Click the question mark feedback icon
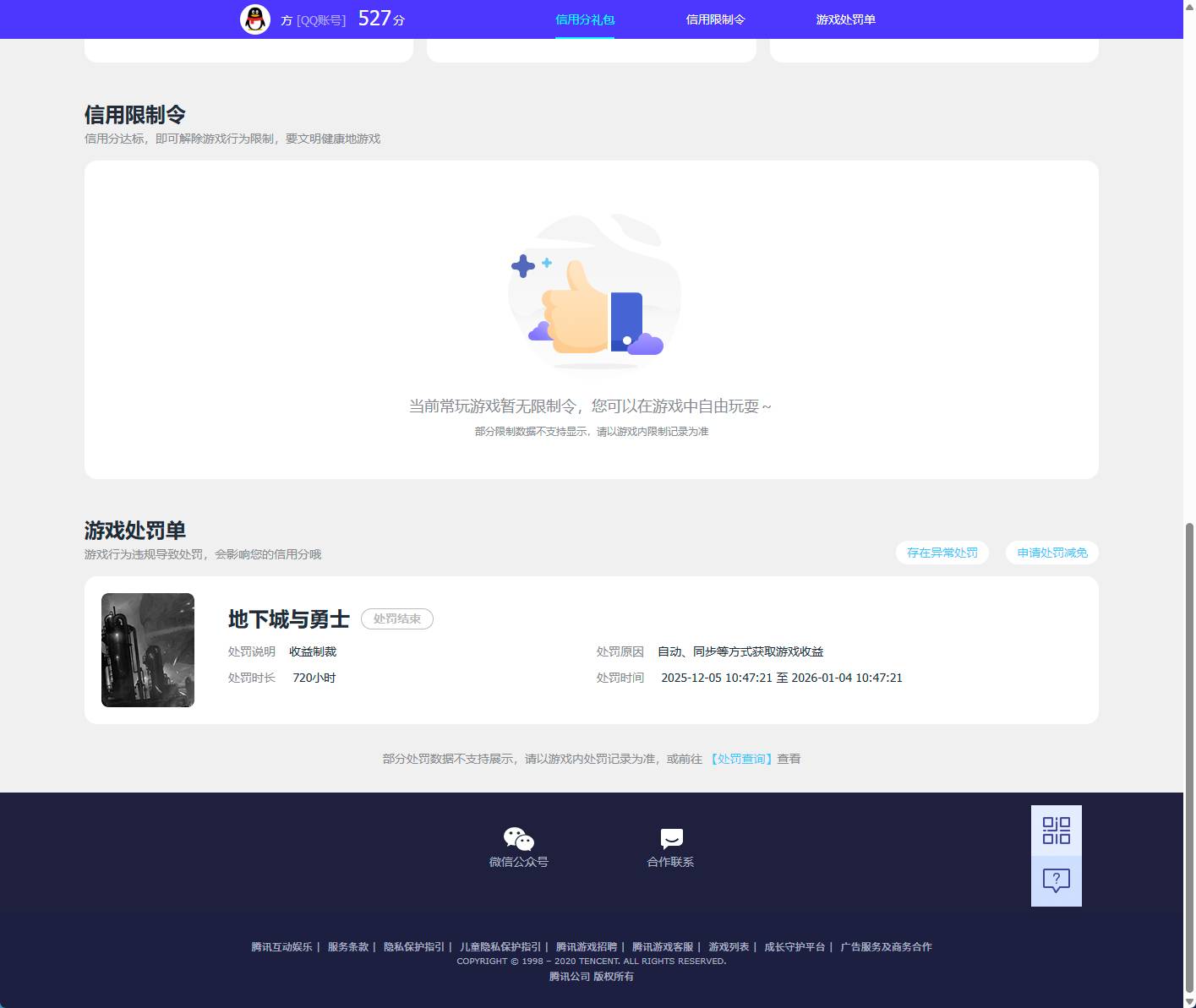1196x1008 pixels. pos(1055,880)
